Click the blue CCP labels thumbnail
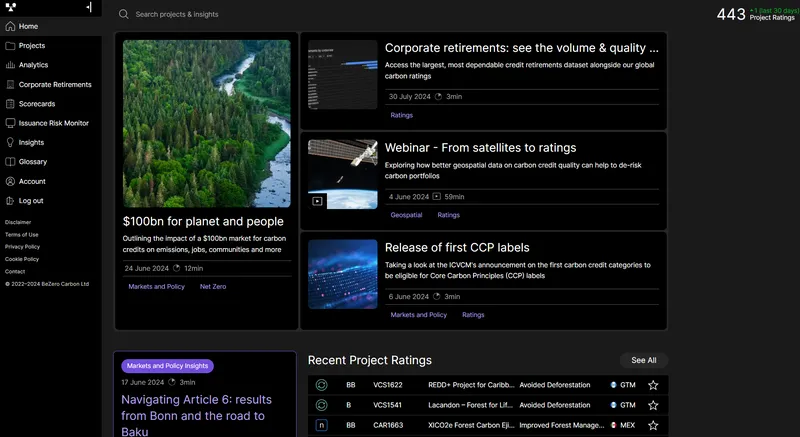Viewport: 800px width, 437px height. (x=342, y=274)
